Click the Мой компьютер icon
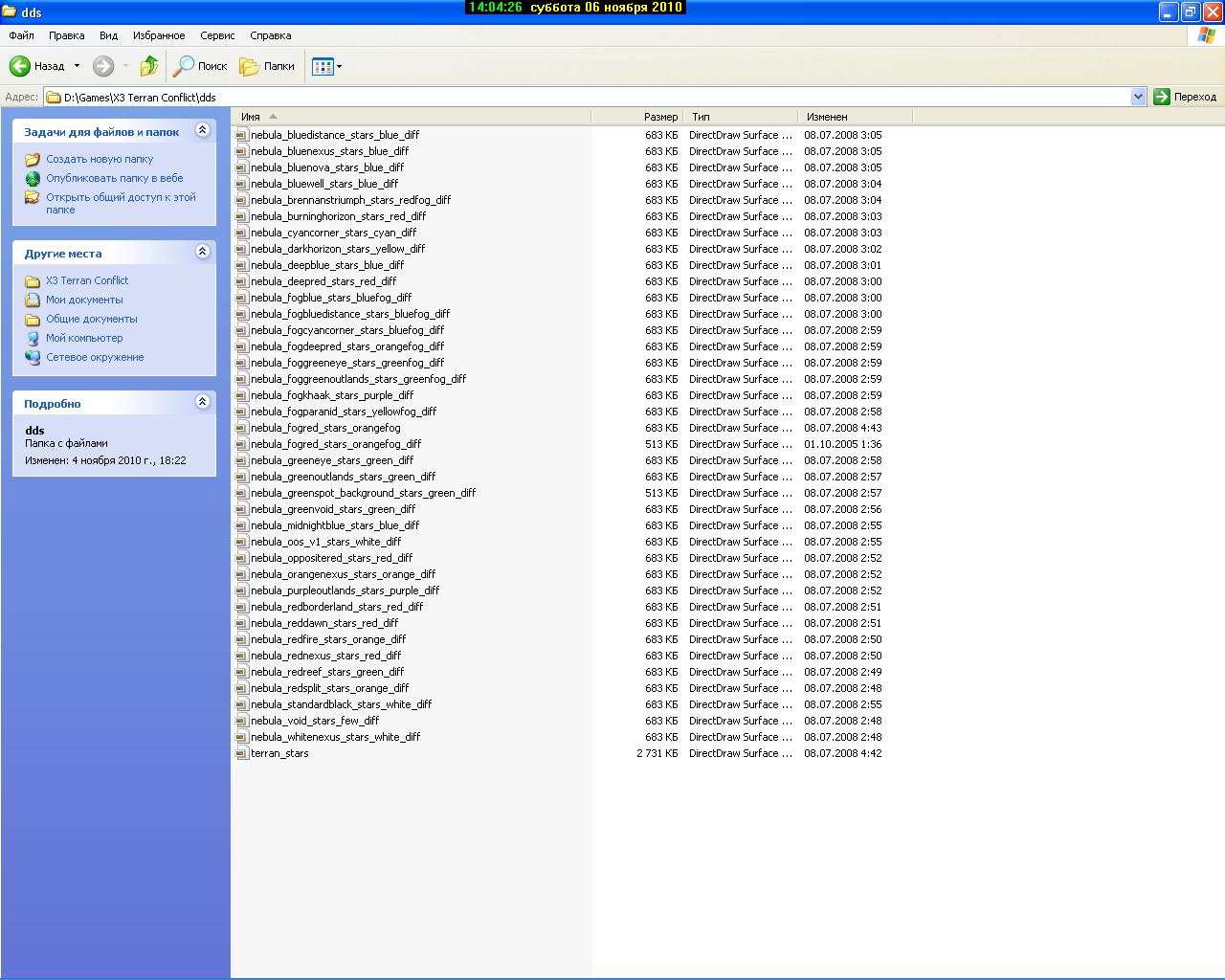 33,339
